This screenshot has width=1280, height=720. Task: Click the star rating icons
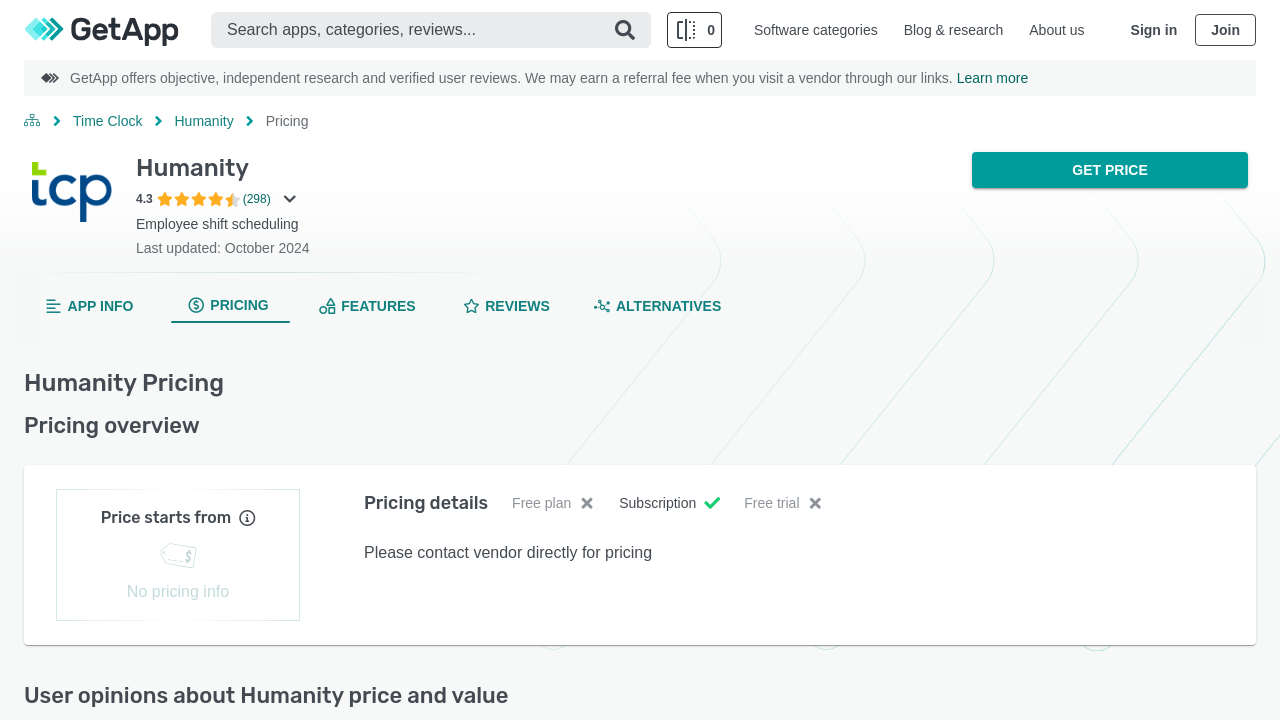(x=198, y=199)
